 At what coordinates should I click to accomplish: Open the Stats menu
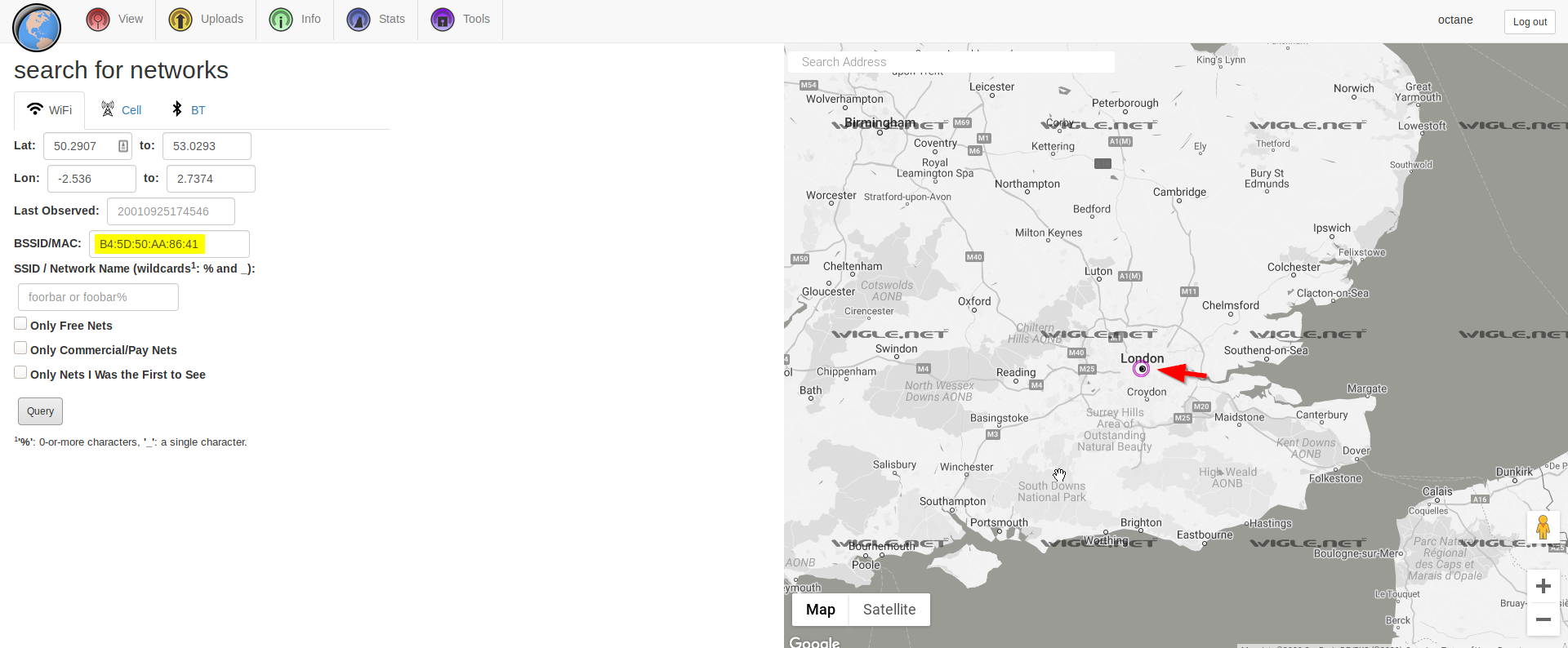tap(376, 20)
